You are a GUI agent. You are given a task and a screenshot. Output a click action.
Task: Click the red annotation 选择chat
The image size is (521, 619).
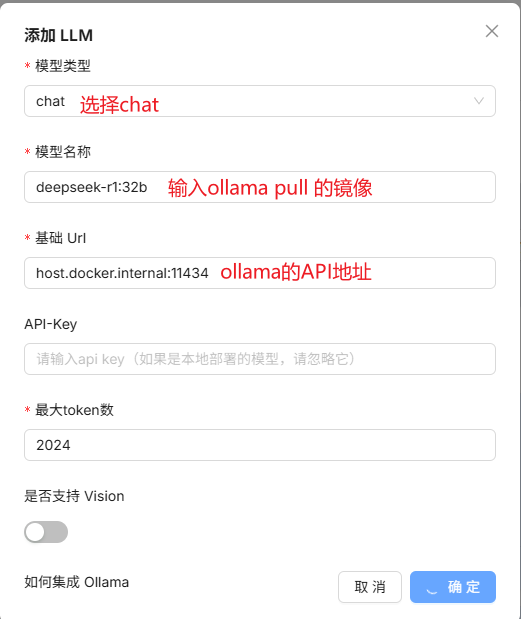tap(119, 105)
